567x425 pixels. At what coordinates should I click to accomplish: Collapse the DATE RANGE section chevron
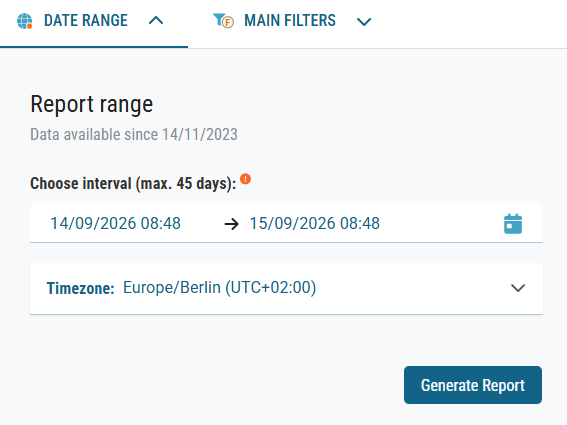point(156,21)
